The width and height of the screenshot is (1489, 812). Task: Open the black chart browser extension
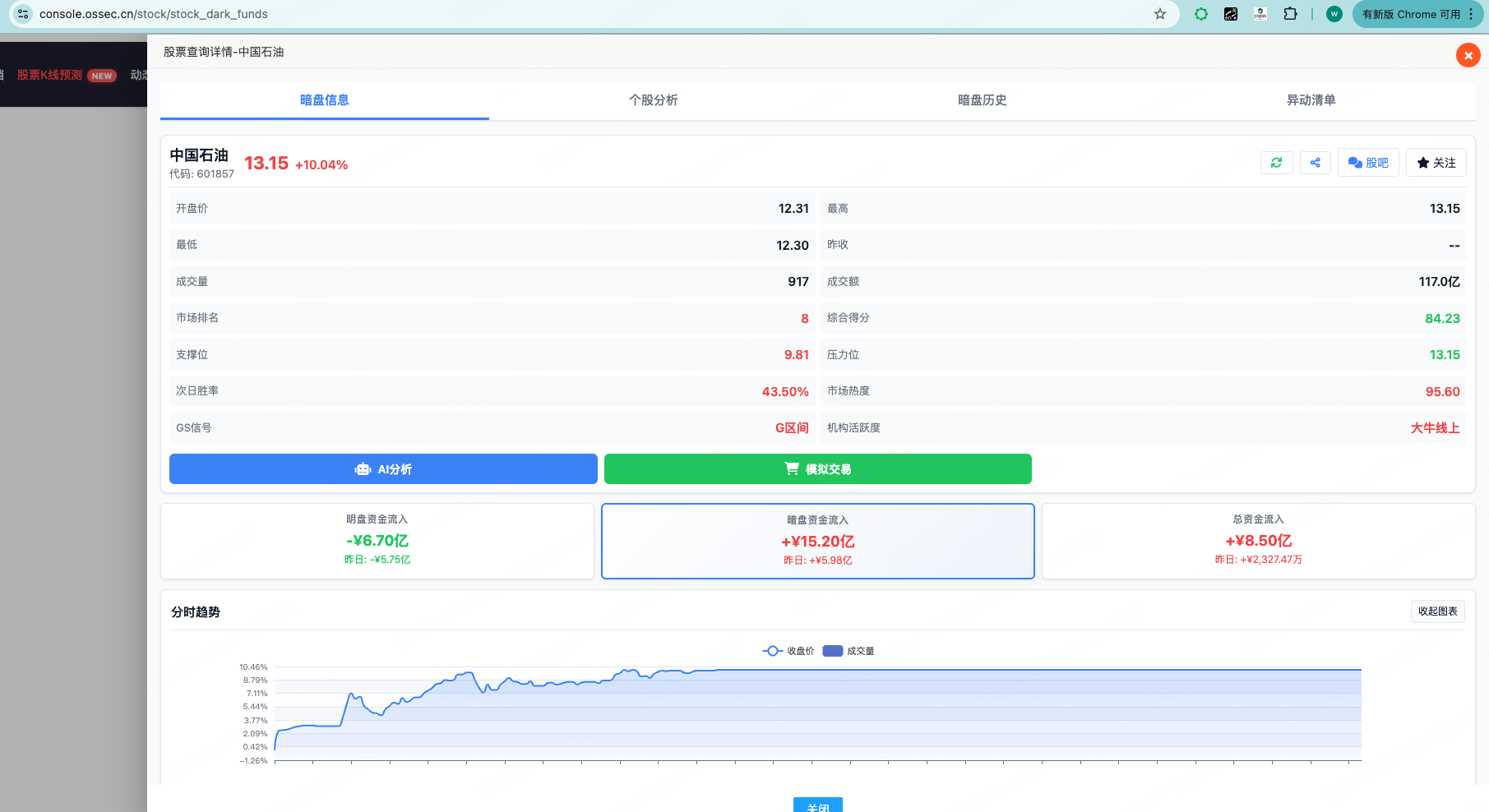[1231, 14]
